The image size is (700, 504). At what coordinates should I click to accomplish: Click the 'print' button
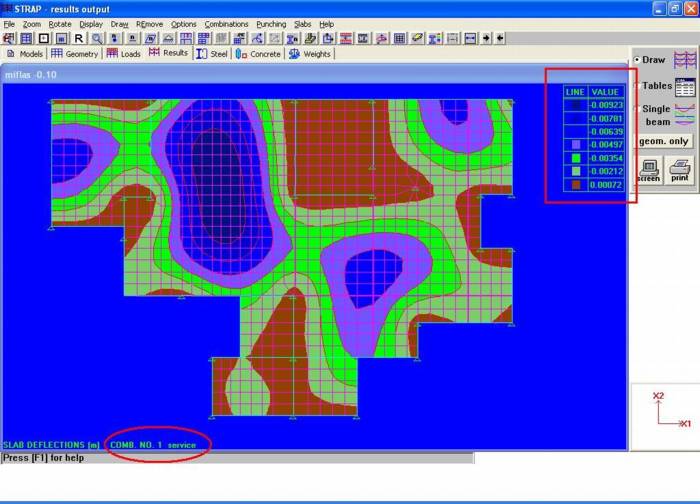(x=679, y=170)
